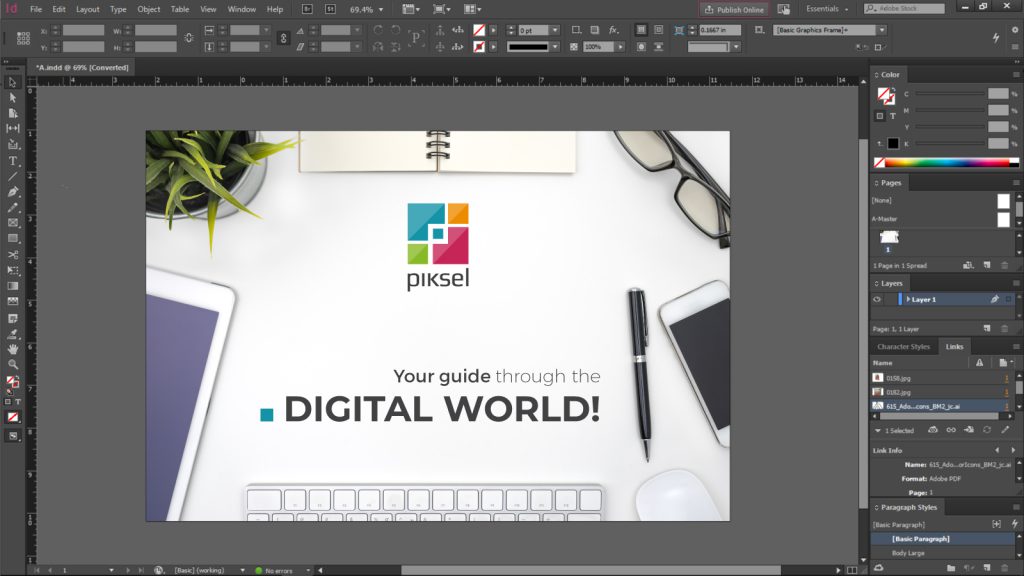This screenshot has height=576, width=1024.
Task: Switch to the Character Styles tab
Action: click(x=903, y=347)
